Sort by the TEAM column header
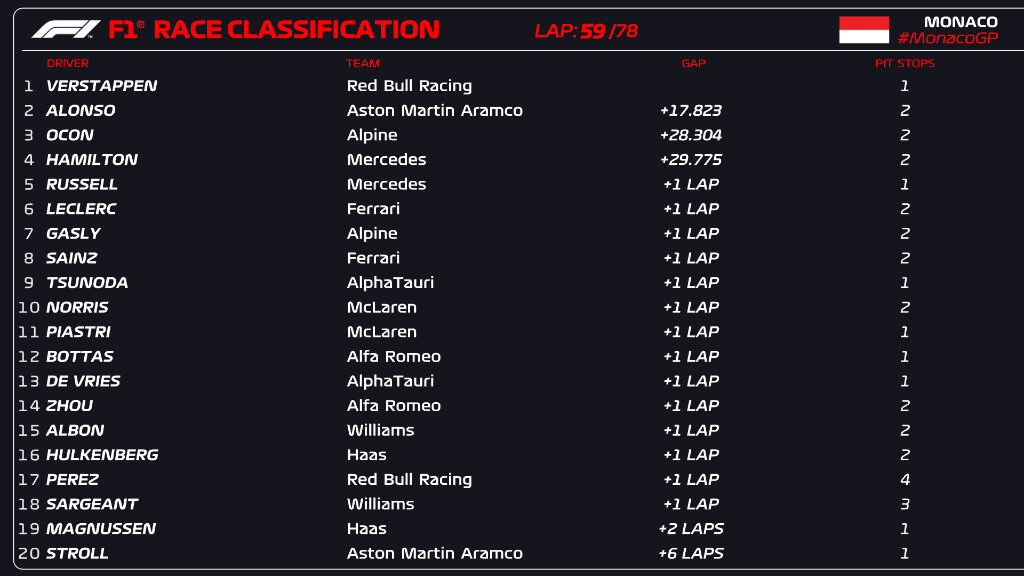The height and width of the screenshot is (576, 1024). click(x=363, y=64)
